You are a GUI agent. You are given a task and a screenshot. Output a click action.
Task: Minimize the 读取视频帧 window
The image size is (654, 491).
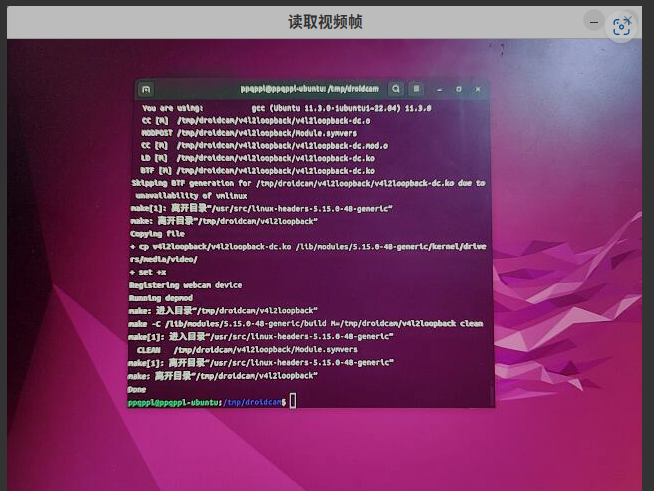tap(594, 22)
